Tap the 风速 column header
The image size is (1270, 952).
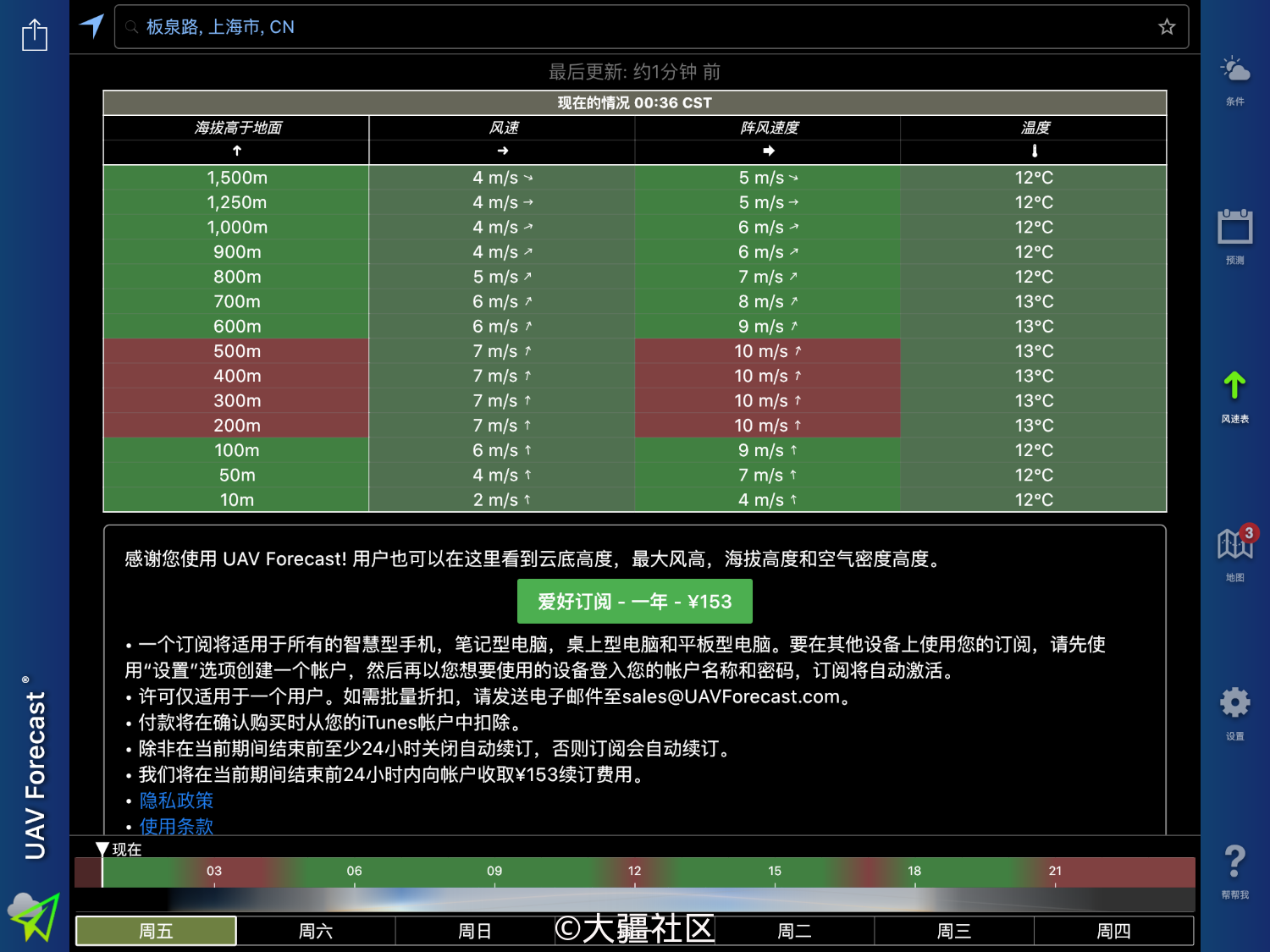click(x=503, y=128)
